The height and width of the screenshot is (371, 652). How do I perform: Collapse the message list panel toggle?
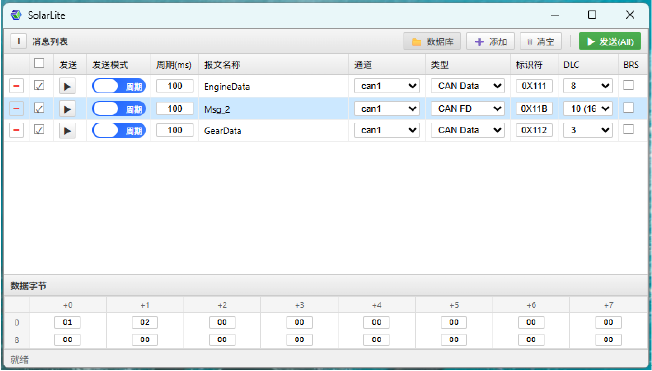click(x=18, y=41)
